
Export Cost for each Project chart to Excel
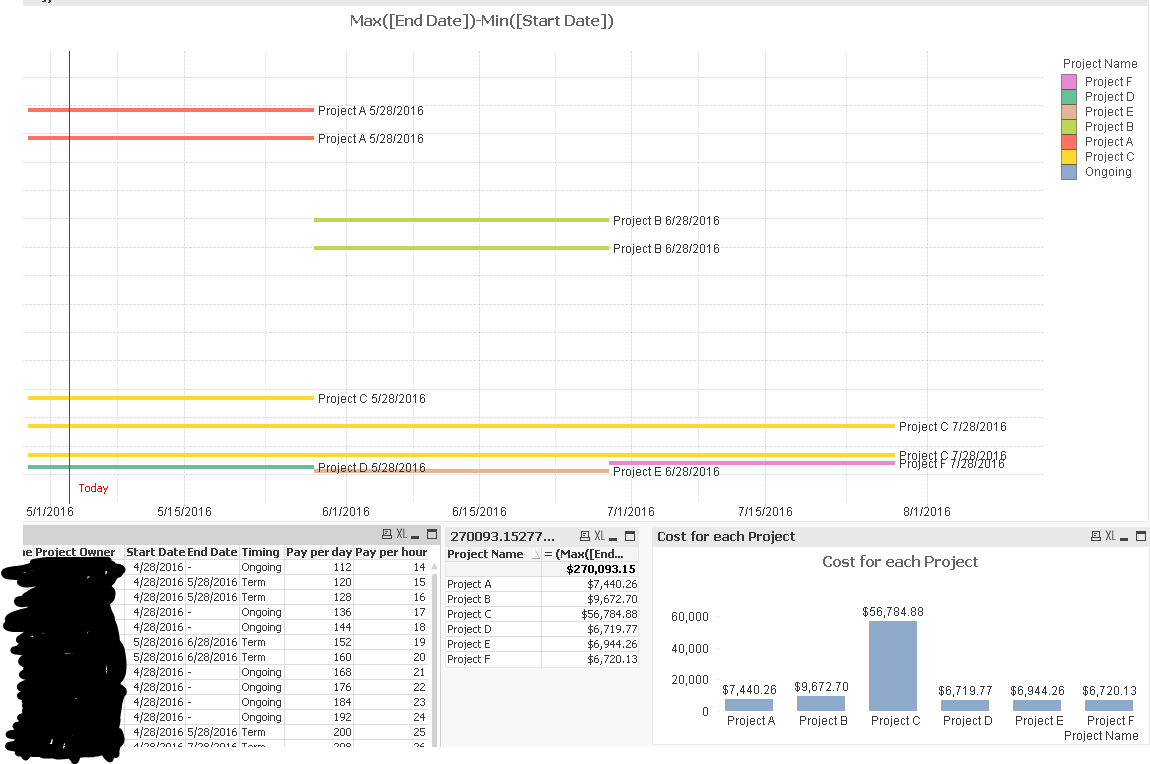(x=1110, y=537)
